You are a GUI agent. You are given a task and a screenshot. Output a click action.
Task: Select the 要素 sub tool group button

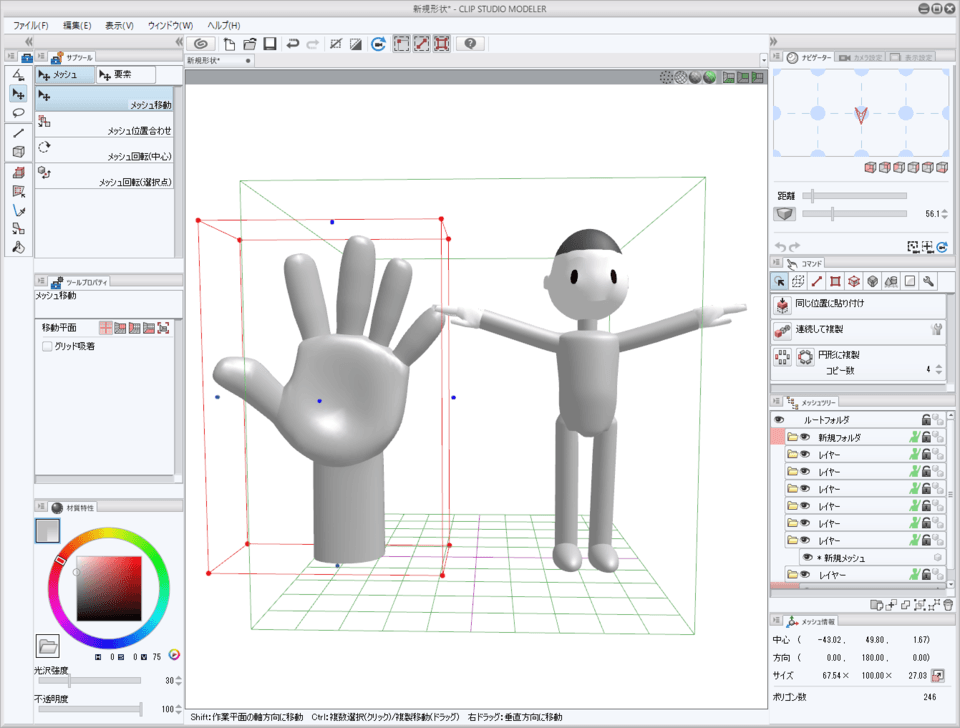tap(126, 75)
